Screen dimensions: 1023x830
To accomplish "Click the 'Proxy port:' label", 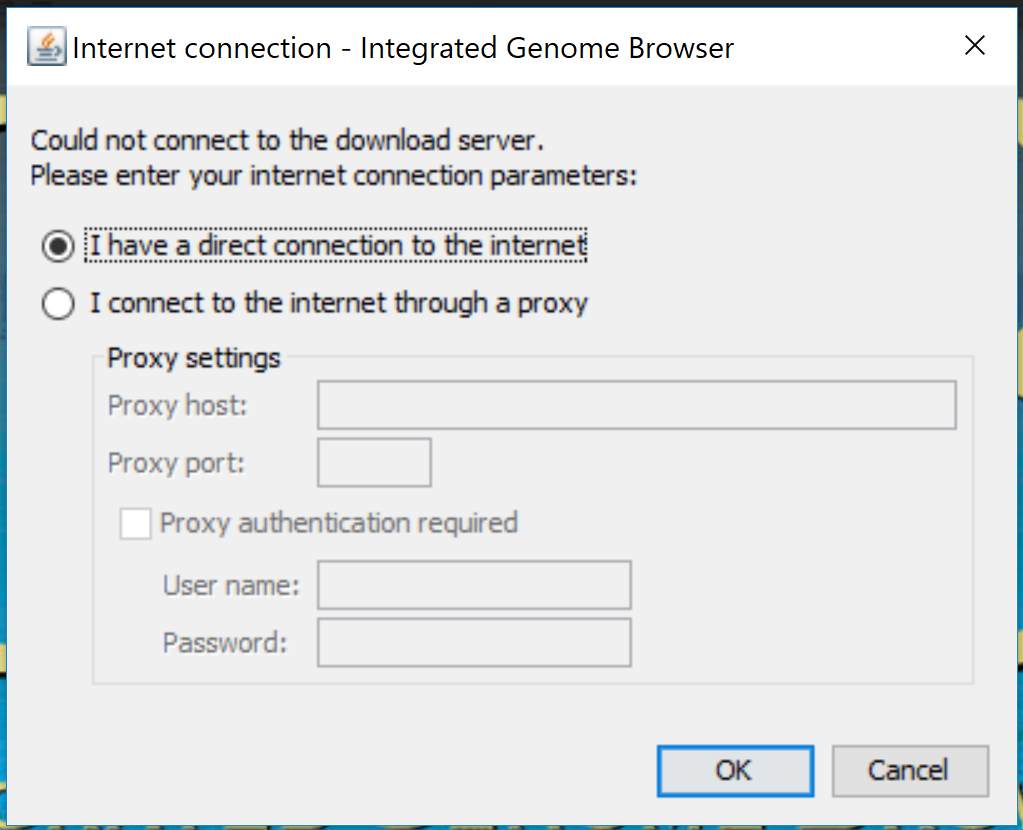I will pyautogui.click(x=176, y=464).
